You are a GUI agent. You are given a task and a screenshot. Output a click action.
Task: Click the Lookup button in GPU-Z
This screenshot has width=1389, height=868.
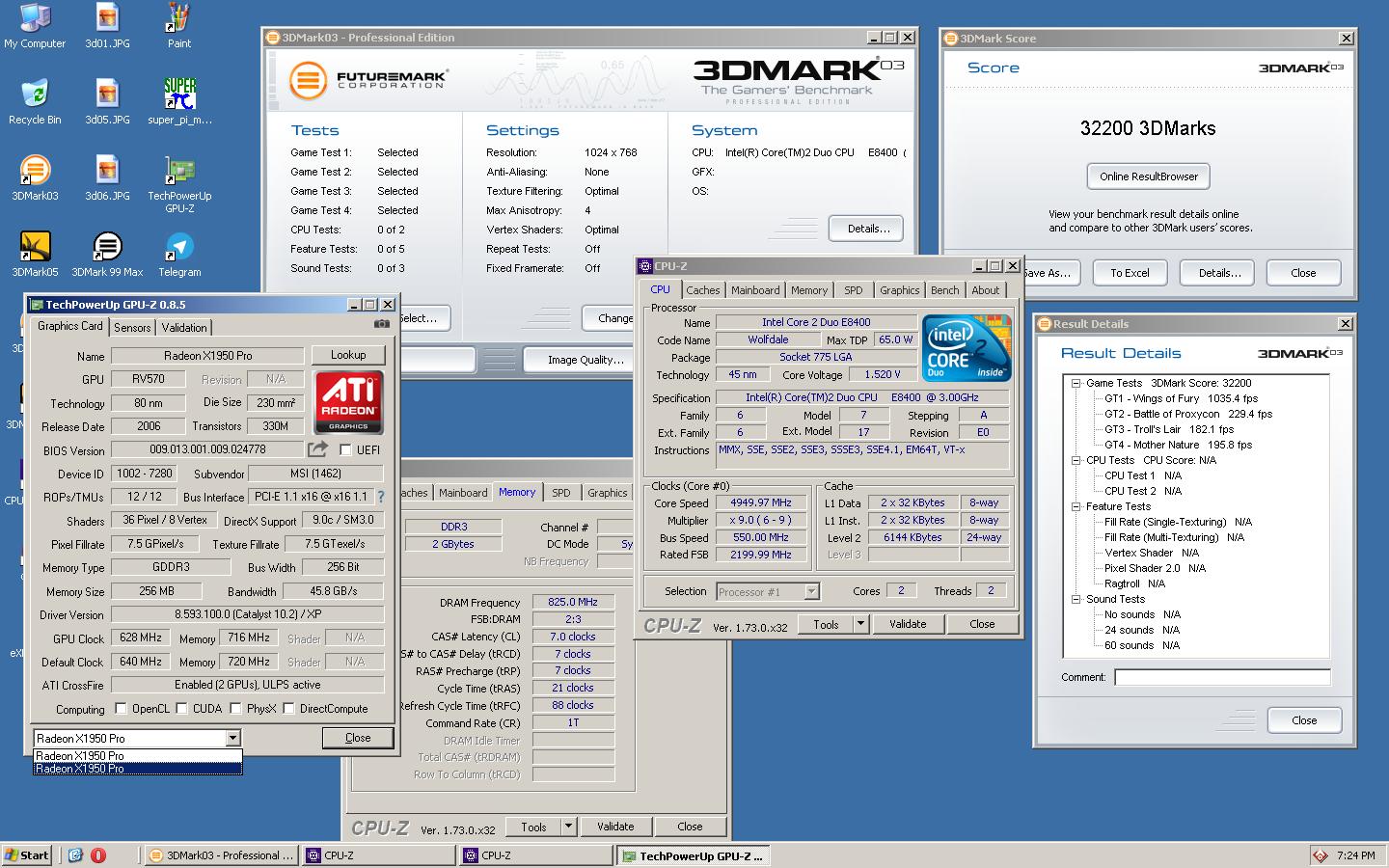coord(348,355)
